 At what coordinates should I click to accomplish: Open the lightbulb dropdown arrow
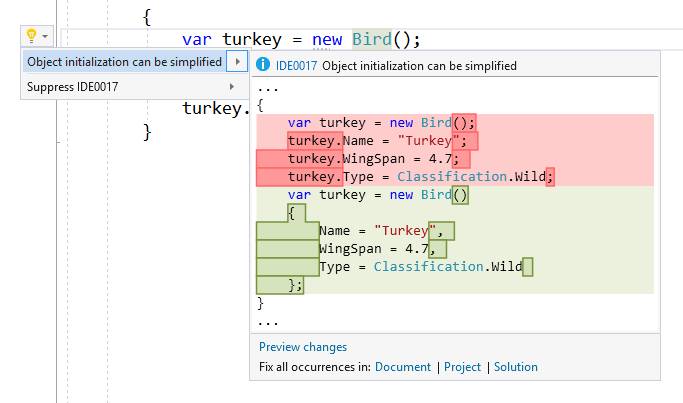45,36
